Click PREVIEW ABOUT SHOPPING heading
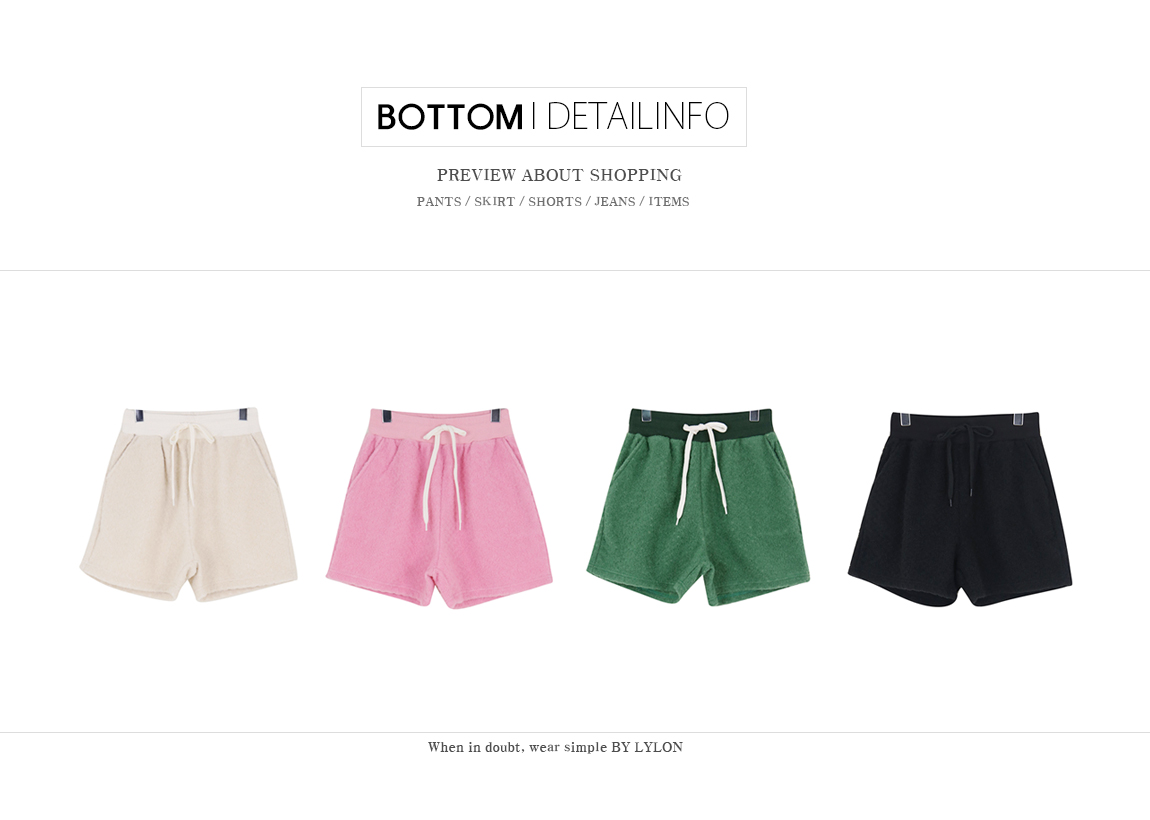1150x820 pixels. point(559,175)
